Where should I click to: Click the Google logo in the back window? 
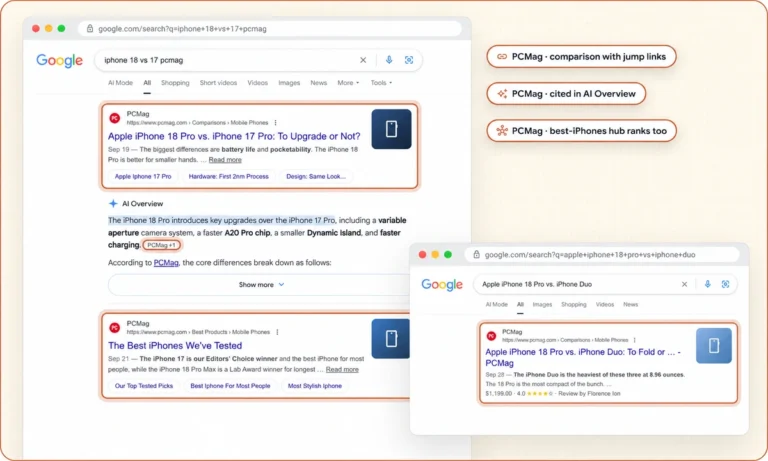click(59, 60)
